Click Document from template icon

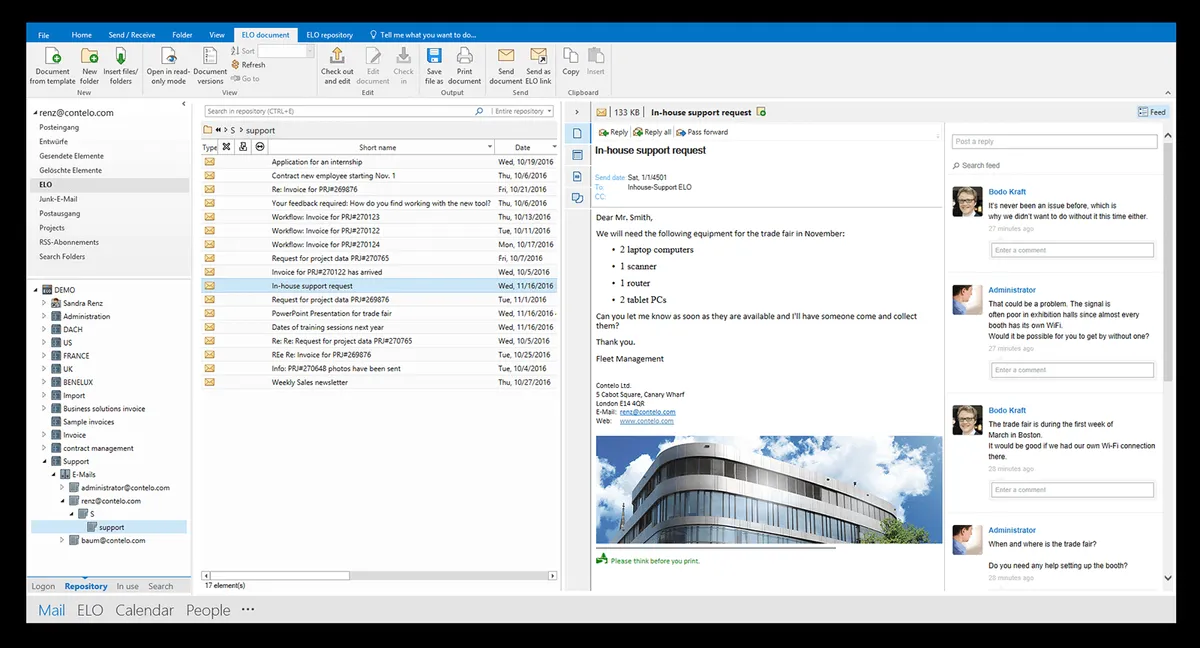[x=52, y=57]
